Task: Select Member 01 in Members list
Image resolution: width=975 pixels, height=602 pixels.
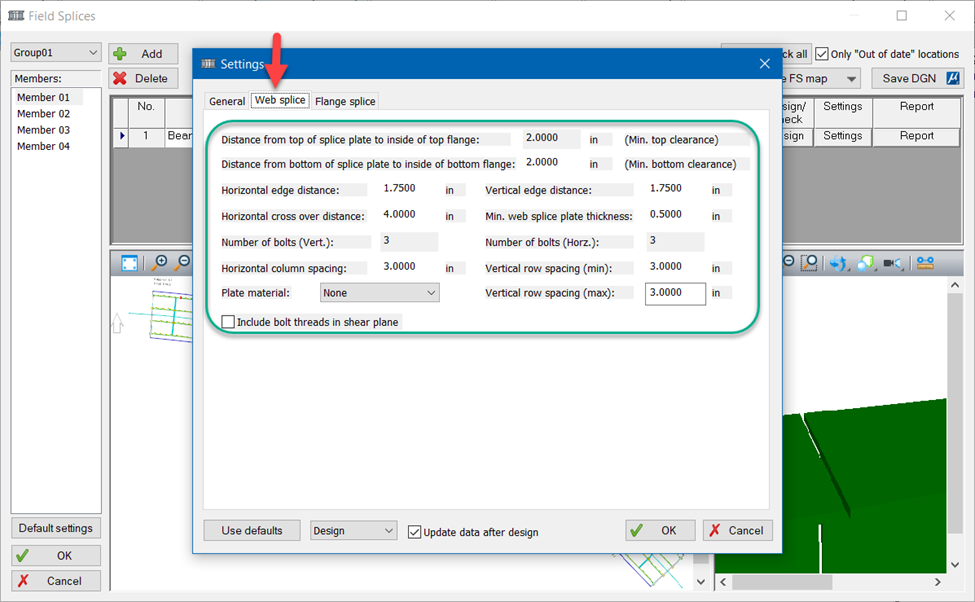Action: [x=44, y=98]
